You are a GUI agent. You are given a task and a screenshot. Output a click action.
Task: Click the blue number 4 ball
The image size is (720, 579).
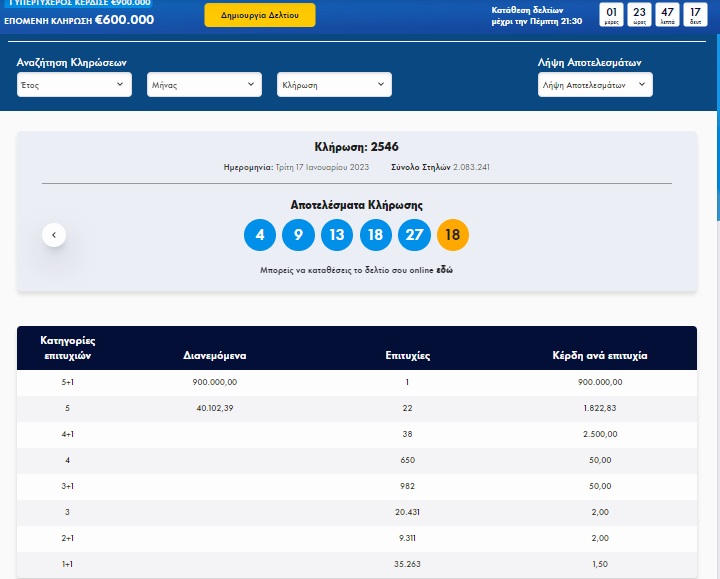260,235
